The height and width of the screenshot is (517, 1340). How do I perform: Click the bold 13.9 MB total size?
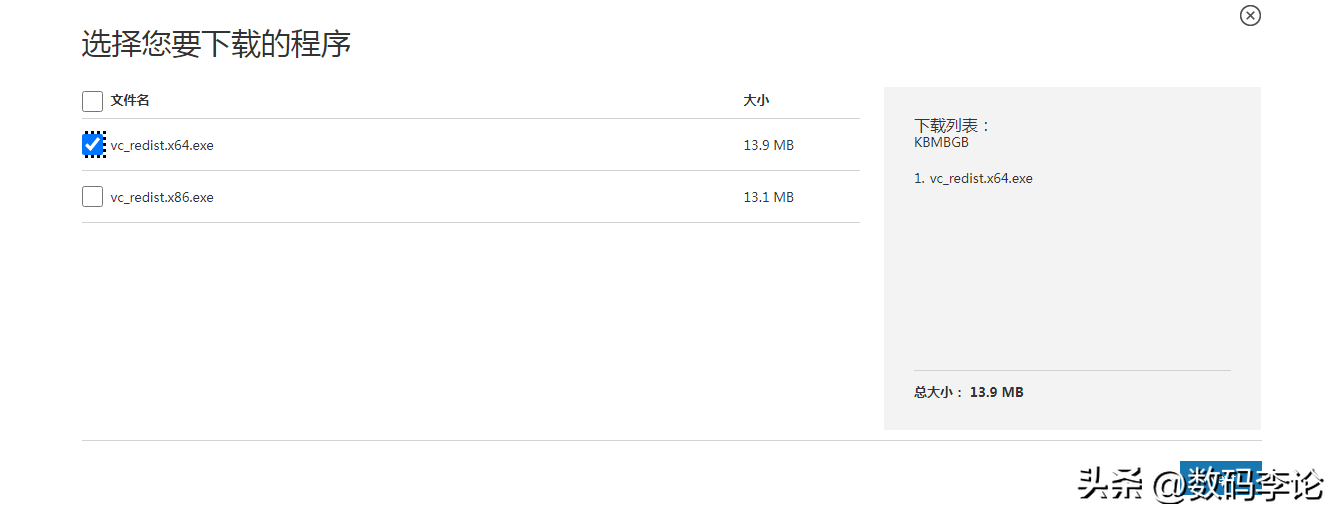click(x=997, y=392)
